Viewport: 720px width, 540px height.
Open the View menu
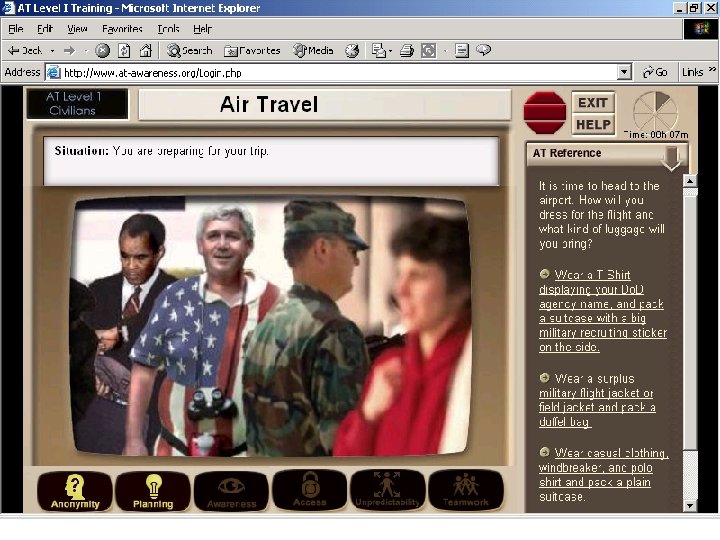point(77,29)
